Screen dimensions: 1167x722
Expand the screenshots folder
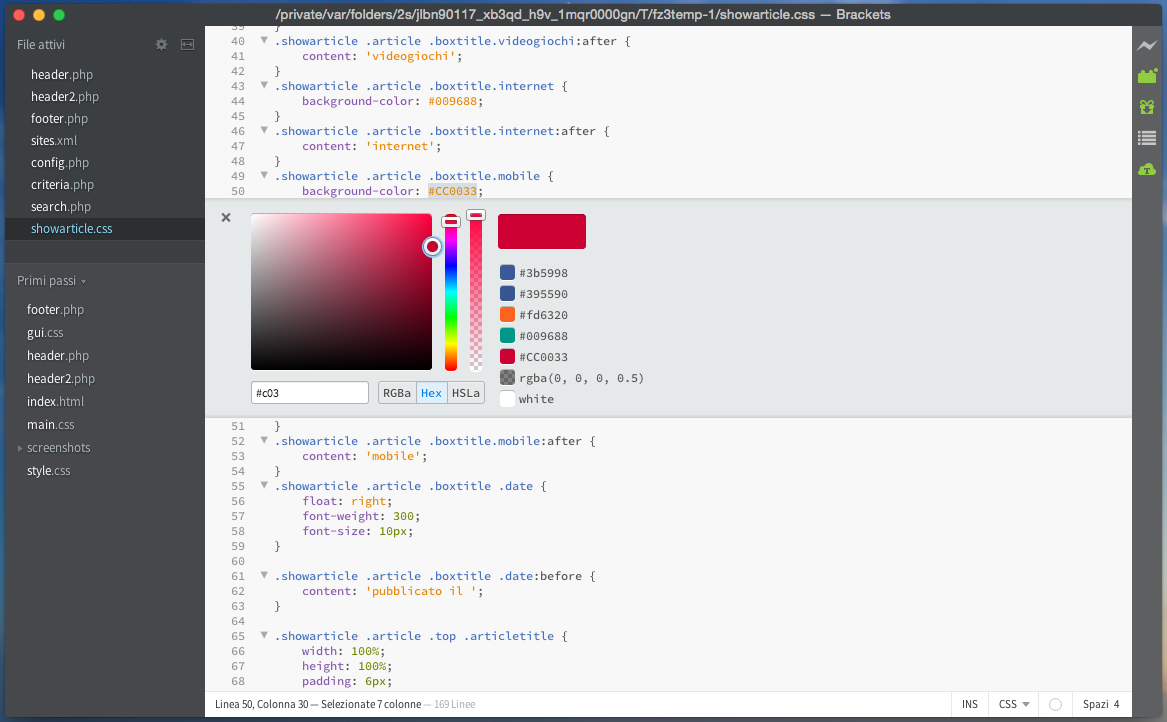(20, 448)
